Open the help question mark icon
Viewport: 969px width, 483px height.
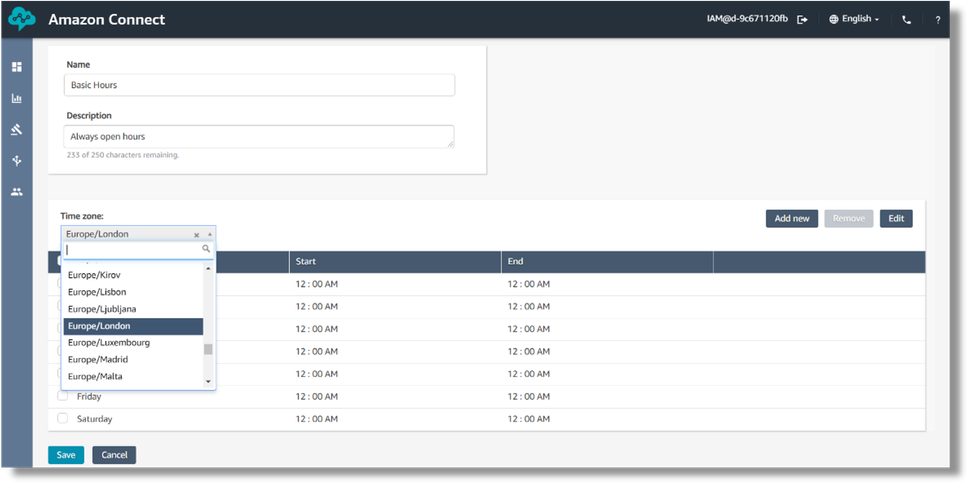(x=937, y=20)
